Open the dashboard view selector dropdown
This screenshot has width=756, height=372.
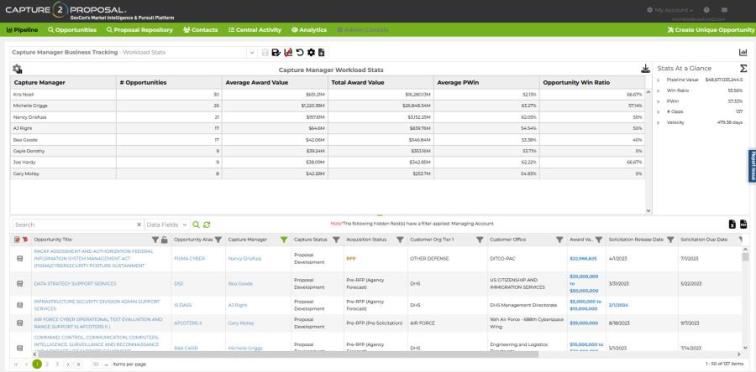252,53
